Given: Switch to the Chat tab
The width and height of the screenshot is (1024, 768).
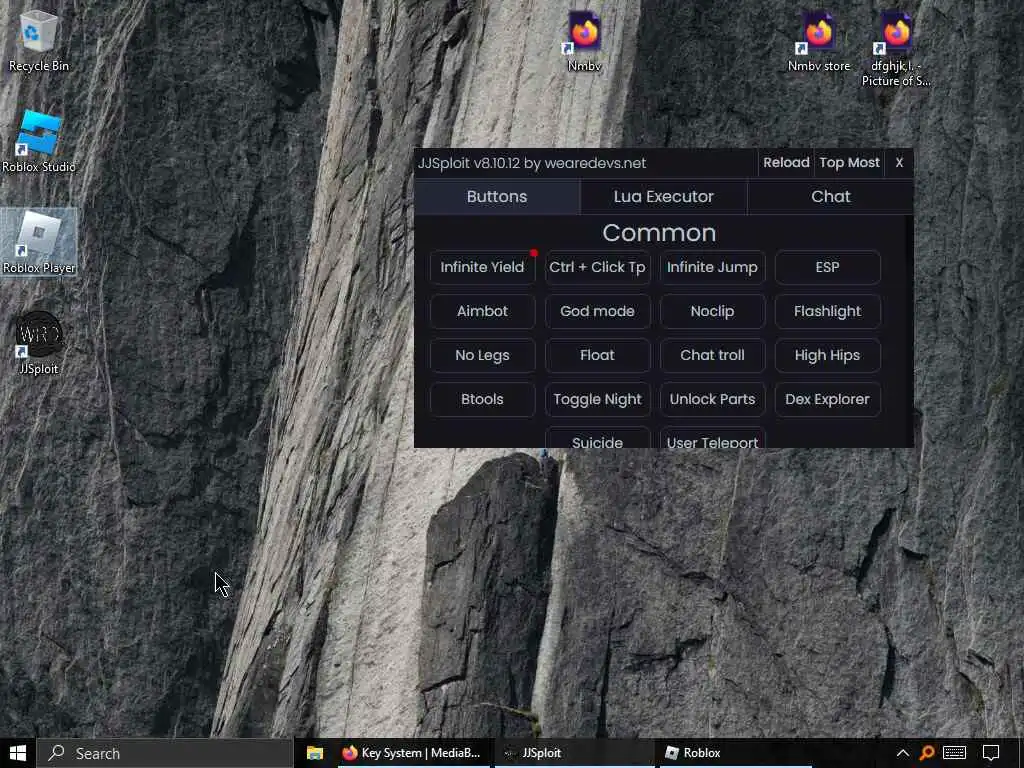Looking at the screenshot, I should [831, 197].
